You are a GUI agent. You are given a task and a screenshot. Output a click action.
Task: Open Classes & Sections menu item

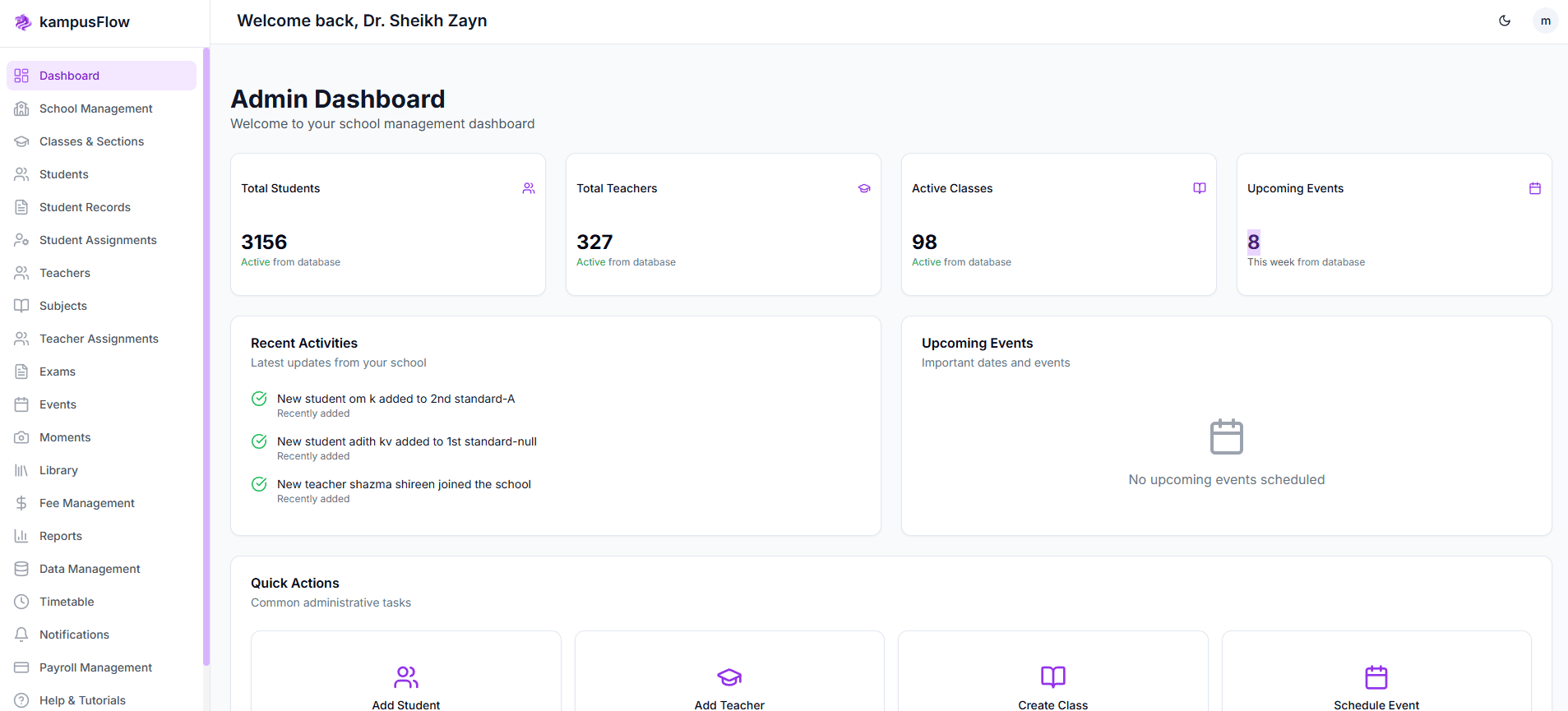click(x=101, y=141)
